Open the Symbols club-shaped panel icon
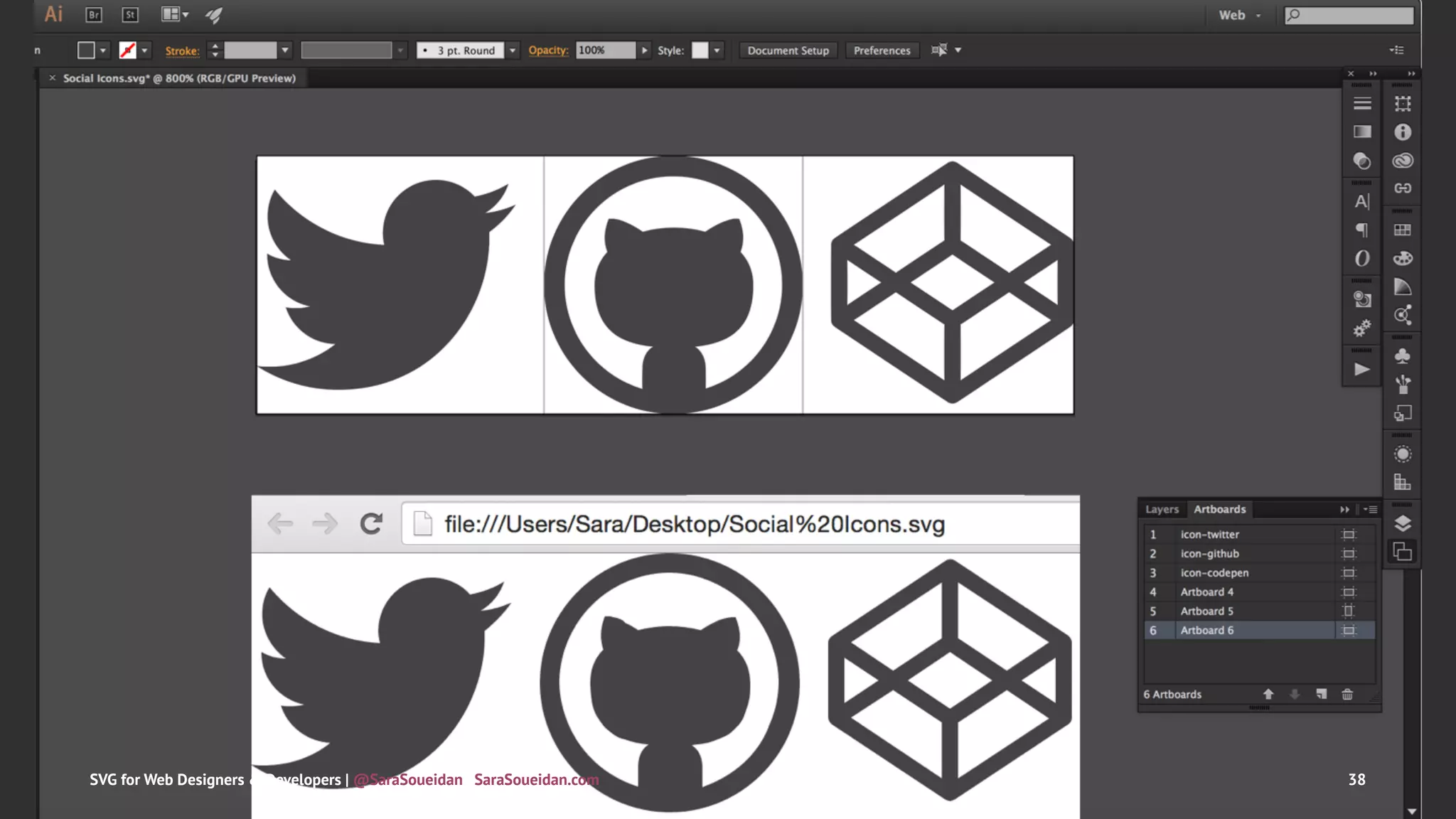Image resolution: width=1456 pixels, height=819 pixels. coord(1403,356)
